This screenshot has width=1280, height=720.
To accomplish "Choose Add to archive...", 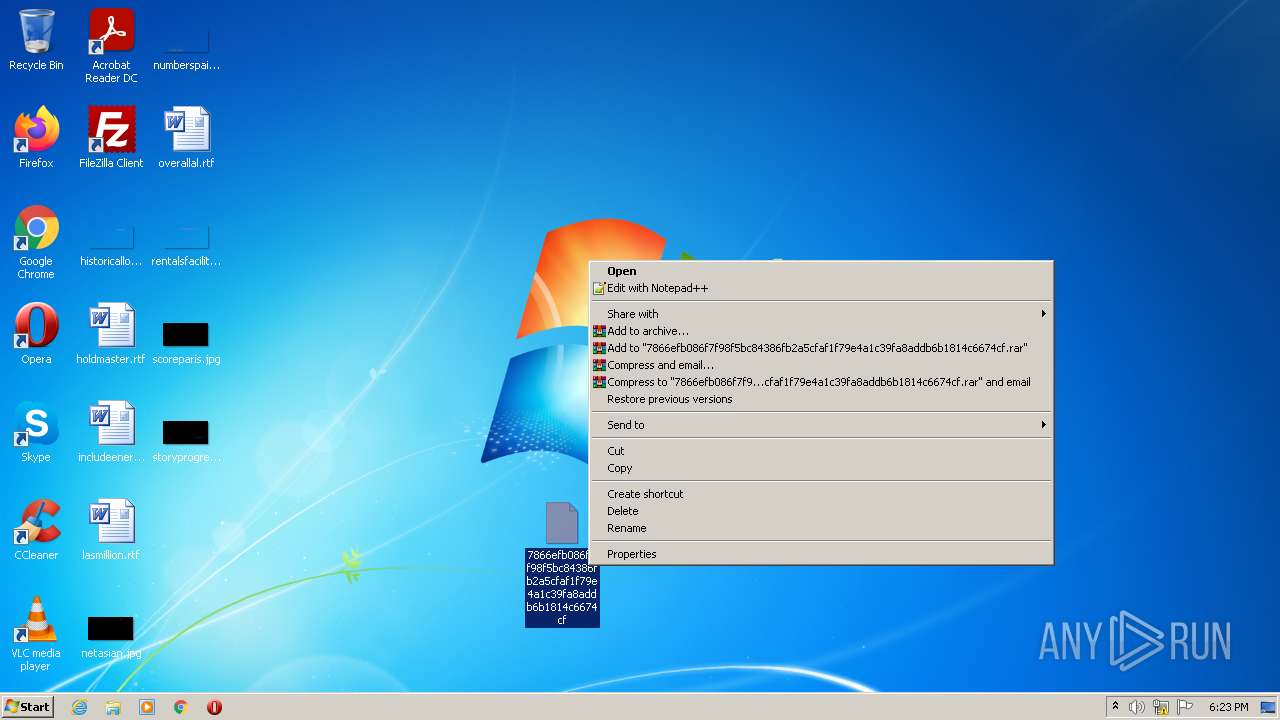I will point(821,331).
